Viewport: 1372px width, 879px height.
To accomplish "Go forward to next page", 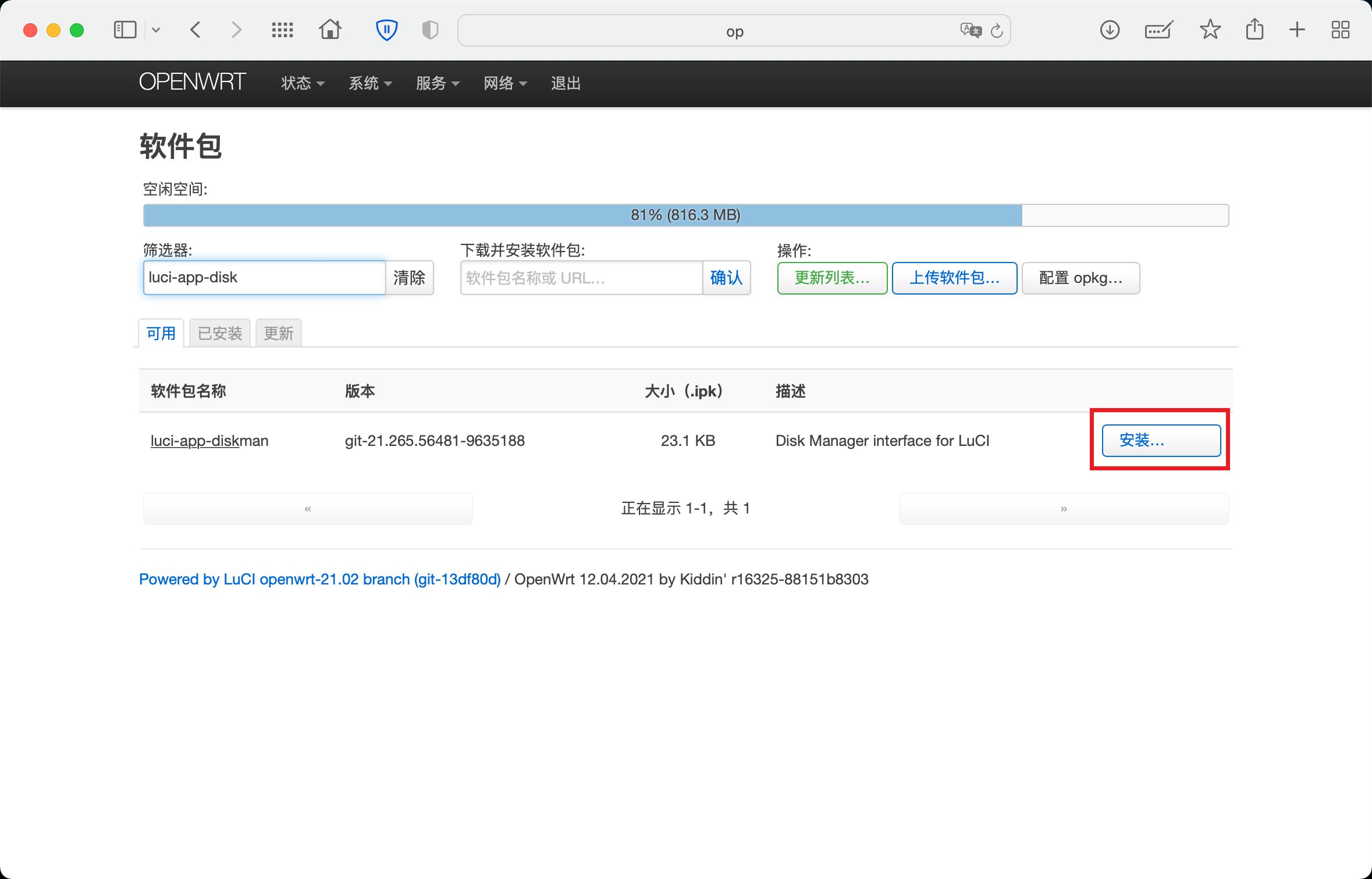I will (236, 30).
